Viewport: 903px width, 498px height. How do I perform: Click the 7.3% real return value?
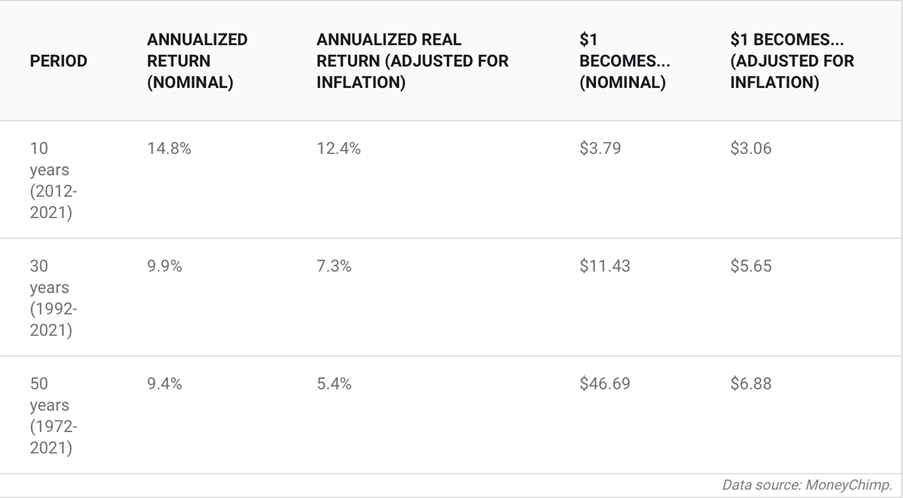334,266
